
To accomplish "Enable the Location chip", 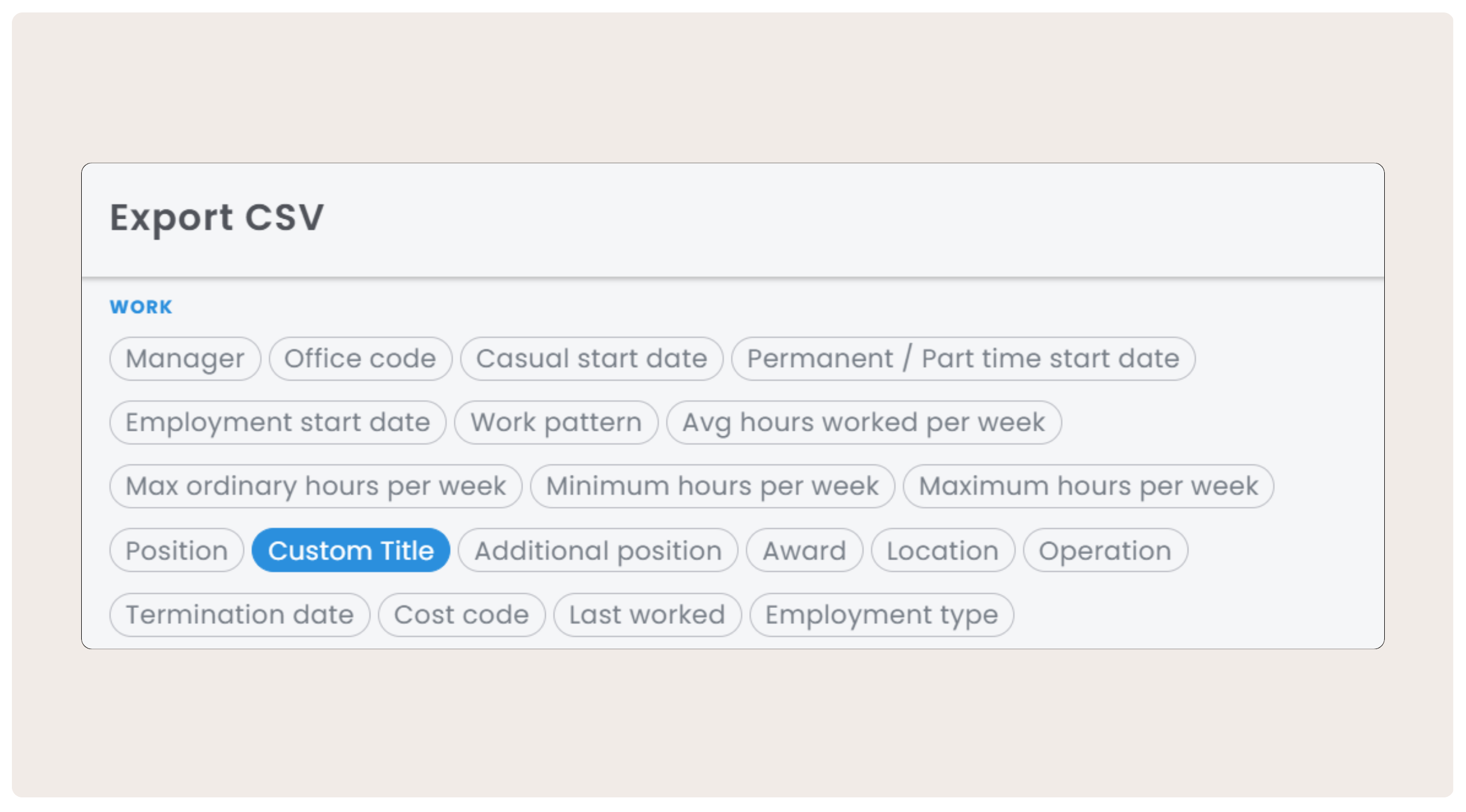I will coord(943,550).
